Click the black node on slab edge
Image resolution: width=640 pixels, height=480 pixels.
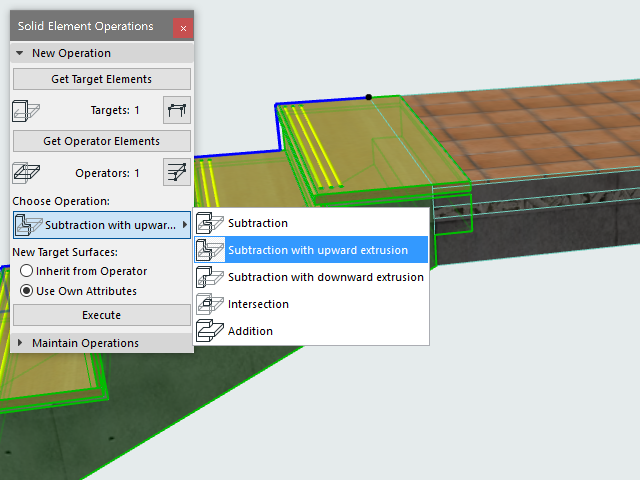point(369,97)
